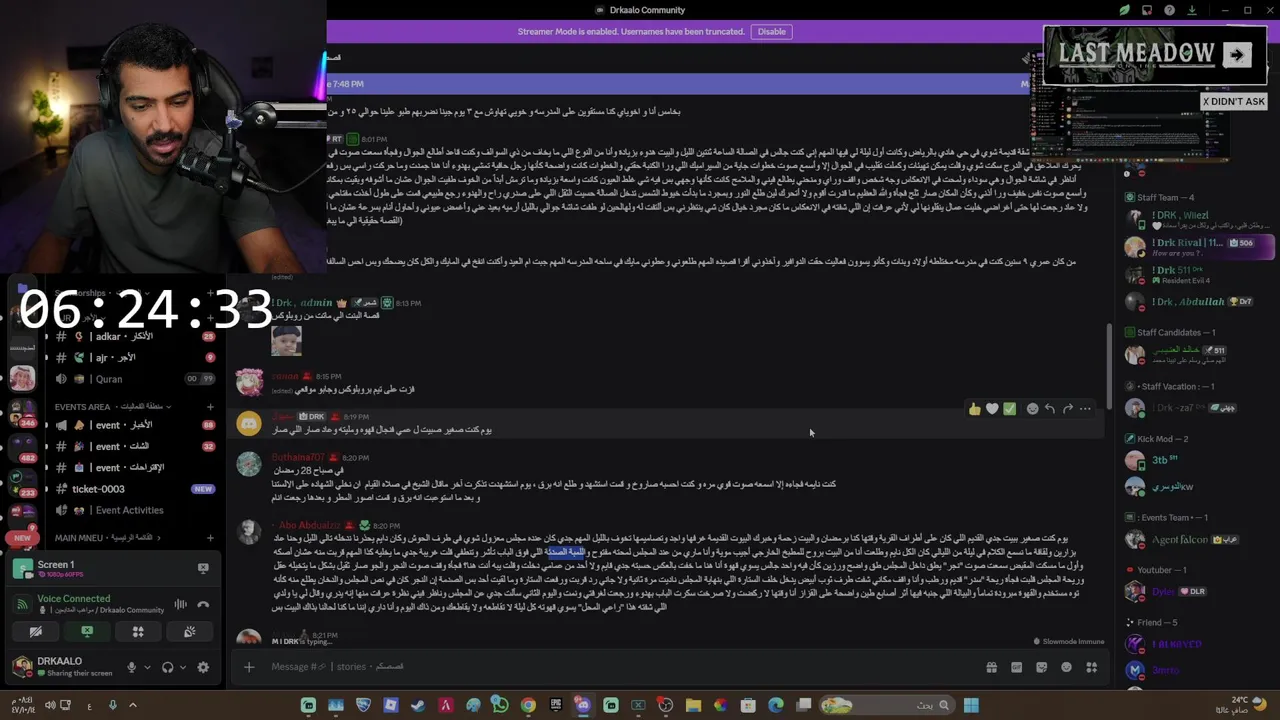The width and height of the screenshot is (1280, 720).
Task: Open the Last Meadow arrow button
Action: (1237, 55)
